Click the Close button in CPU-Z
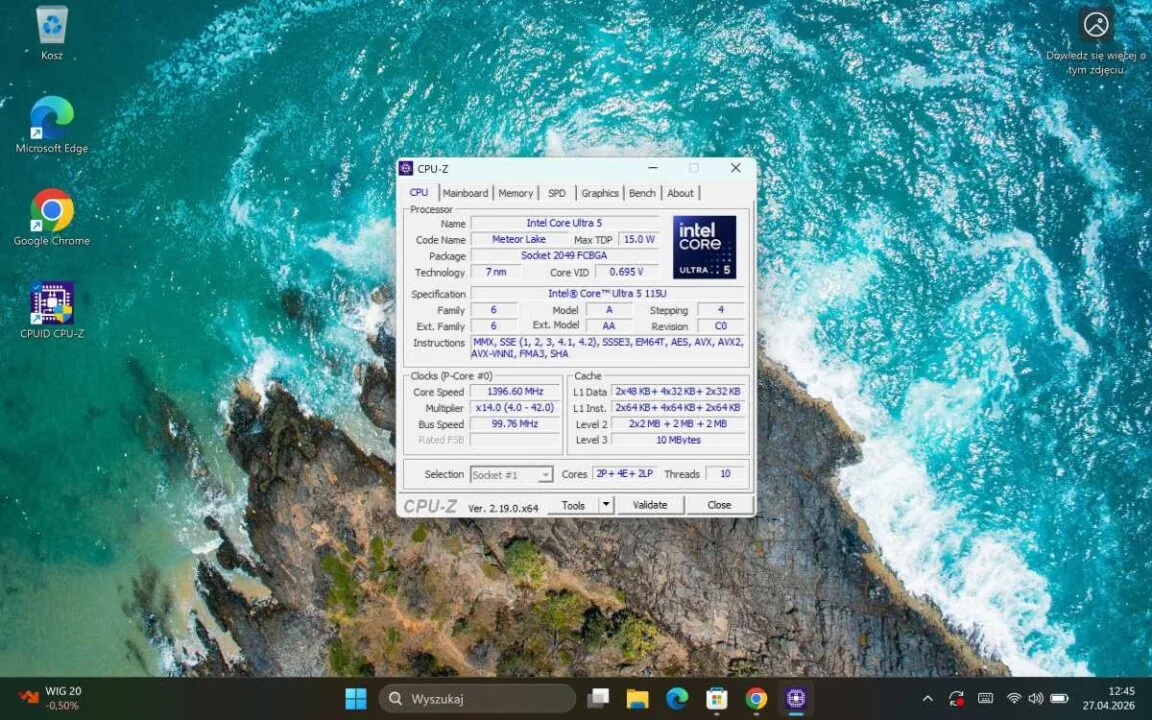 [719, 505]
